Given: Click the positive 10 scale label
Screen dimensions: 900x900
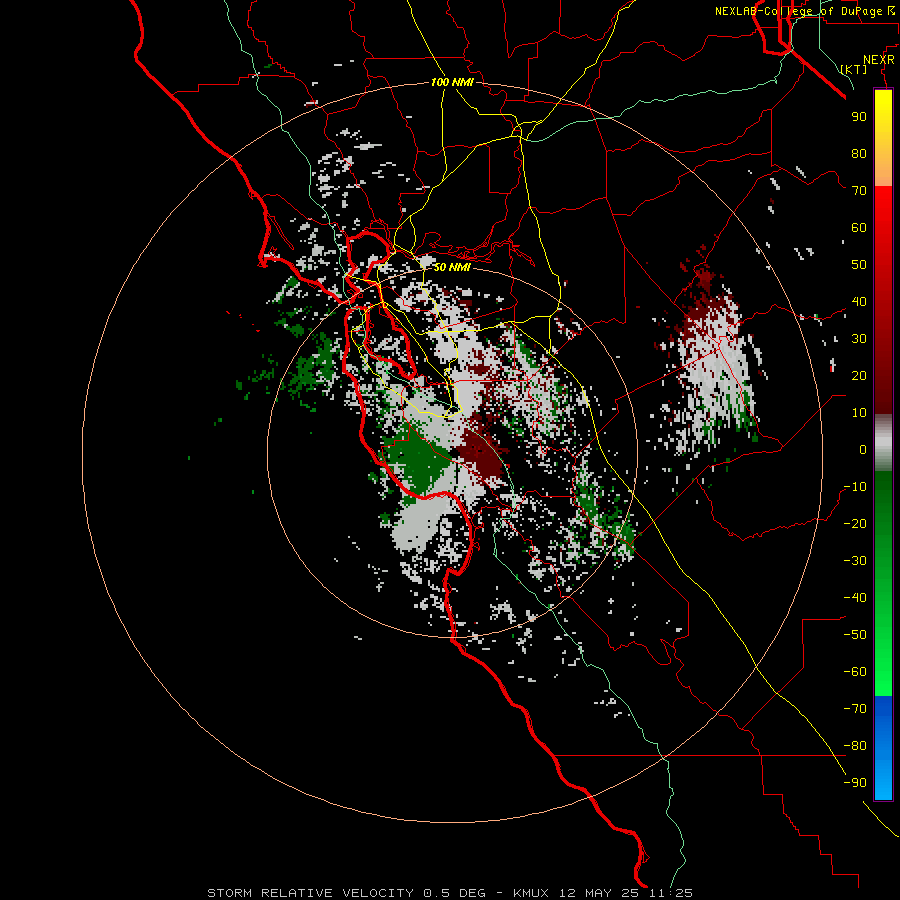Looking at the screenshot, I should pyautogui.click(x=859, y=413).
